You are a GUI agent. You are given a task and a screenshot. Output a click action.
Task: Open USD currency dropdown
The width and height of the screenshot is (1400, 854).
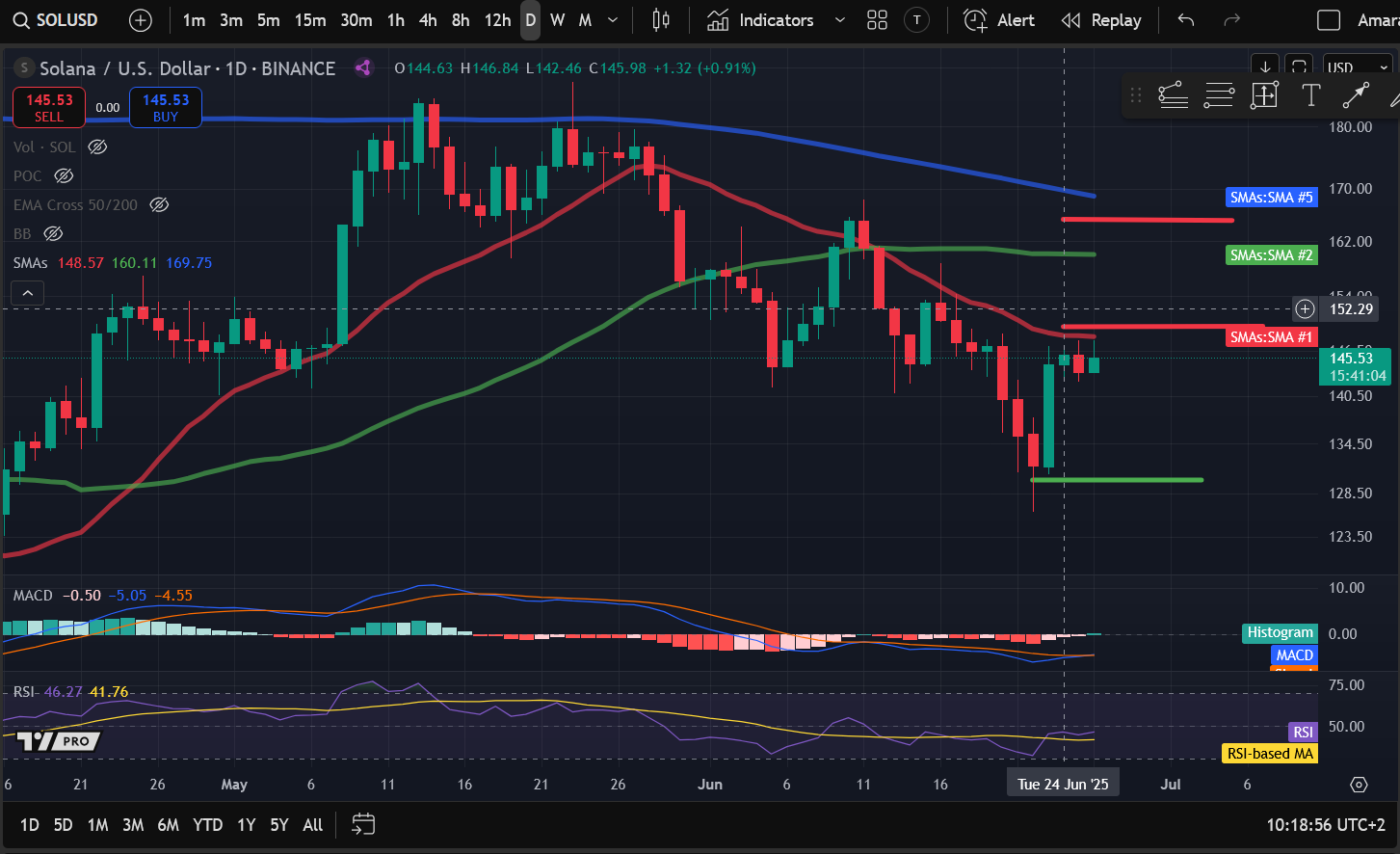coord(1358,67)
